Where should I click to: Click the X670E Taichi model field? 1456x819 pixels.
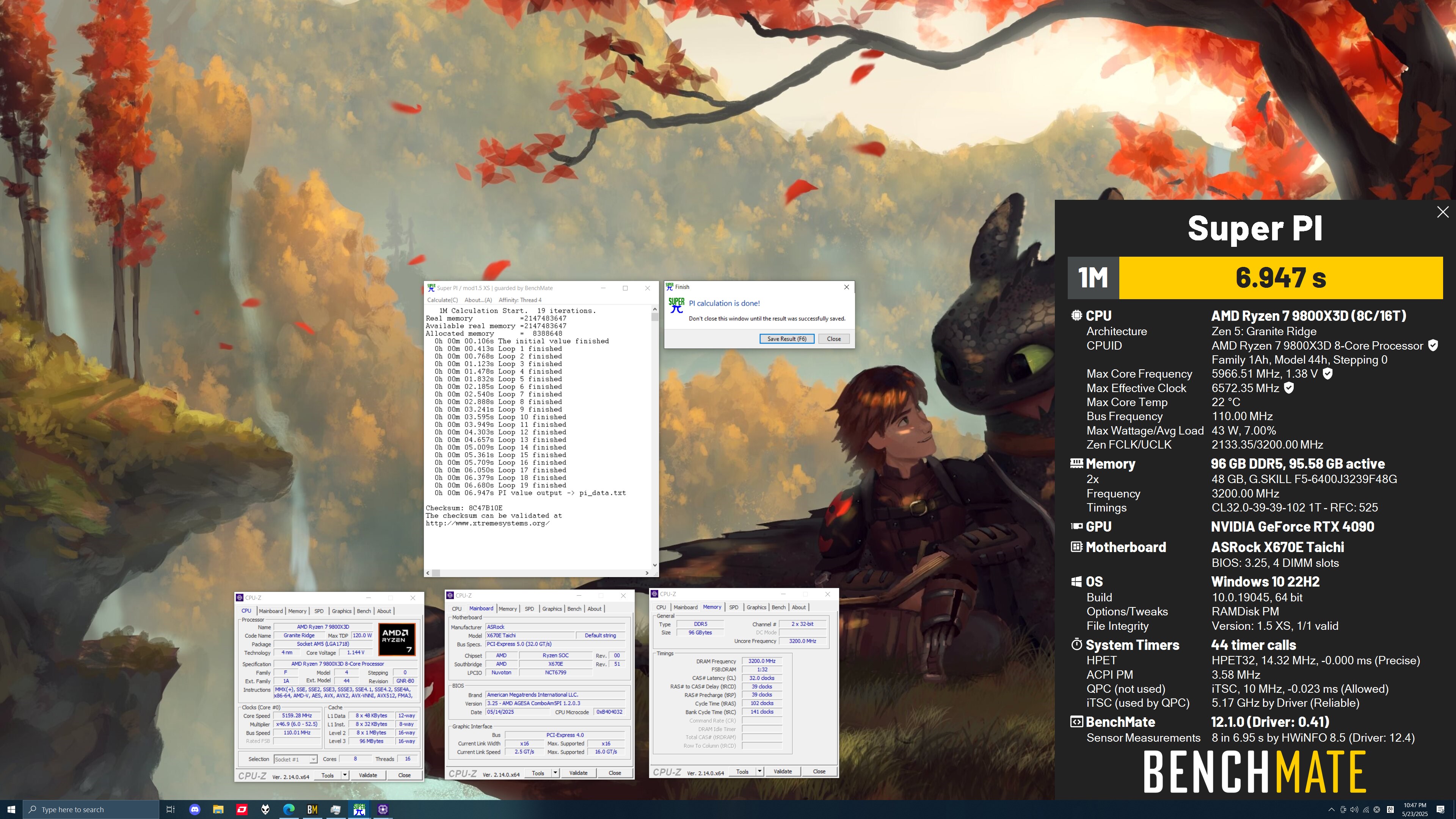point(530,635)
